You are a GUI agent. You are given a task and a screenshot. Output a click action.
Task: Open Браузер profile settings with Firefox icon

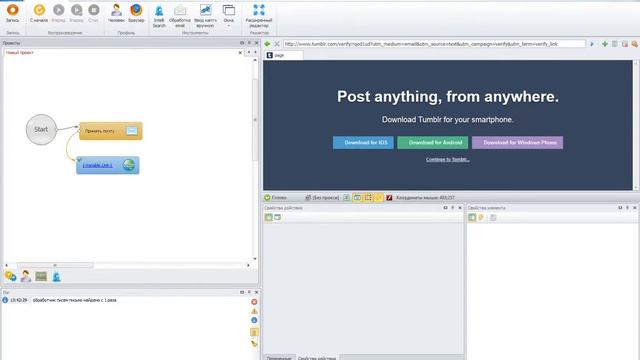pos(136,13)
